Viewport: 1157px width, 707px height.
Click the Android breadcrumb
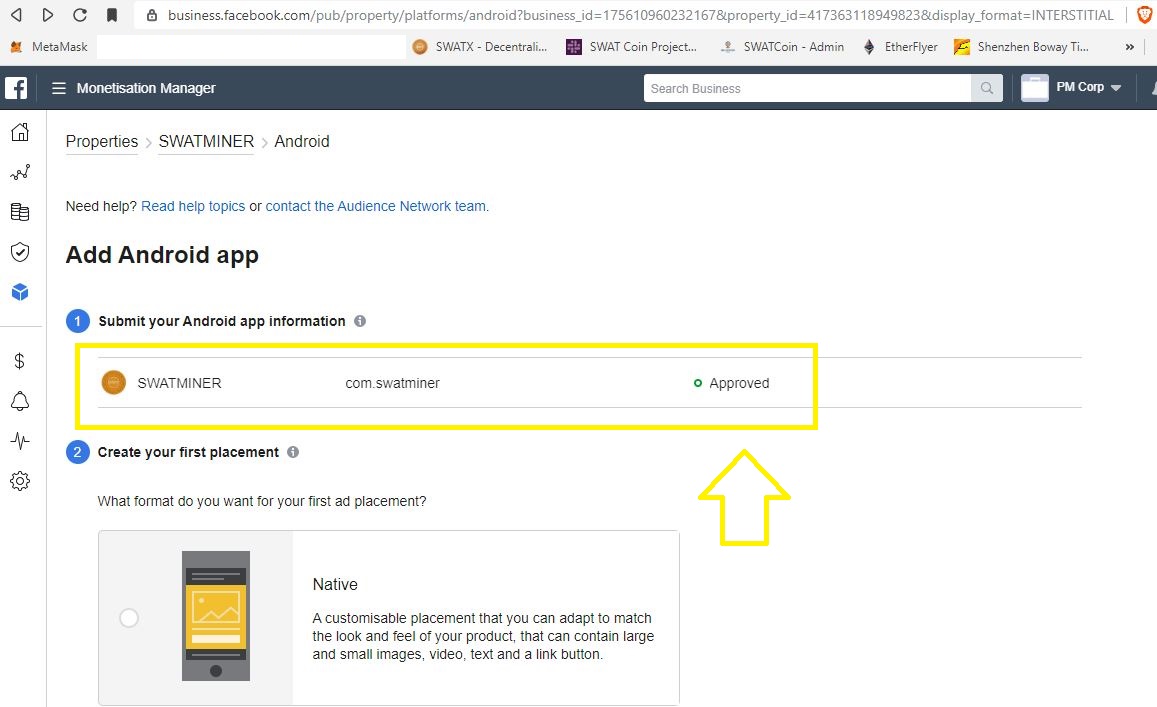click(x=302, y=142)
